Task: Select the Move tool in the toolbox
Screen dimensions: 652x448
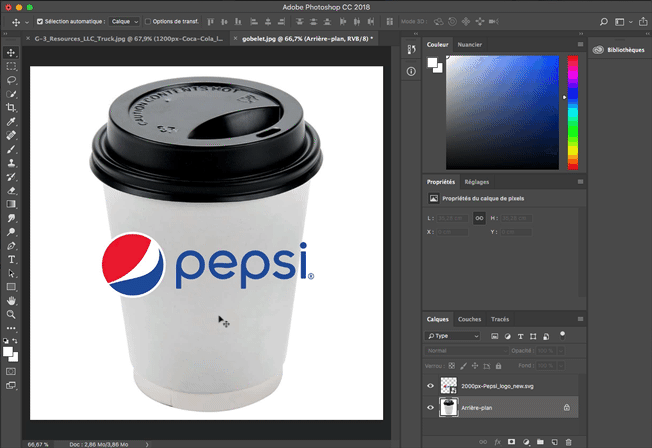Action: [11, 52]
